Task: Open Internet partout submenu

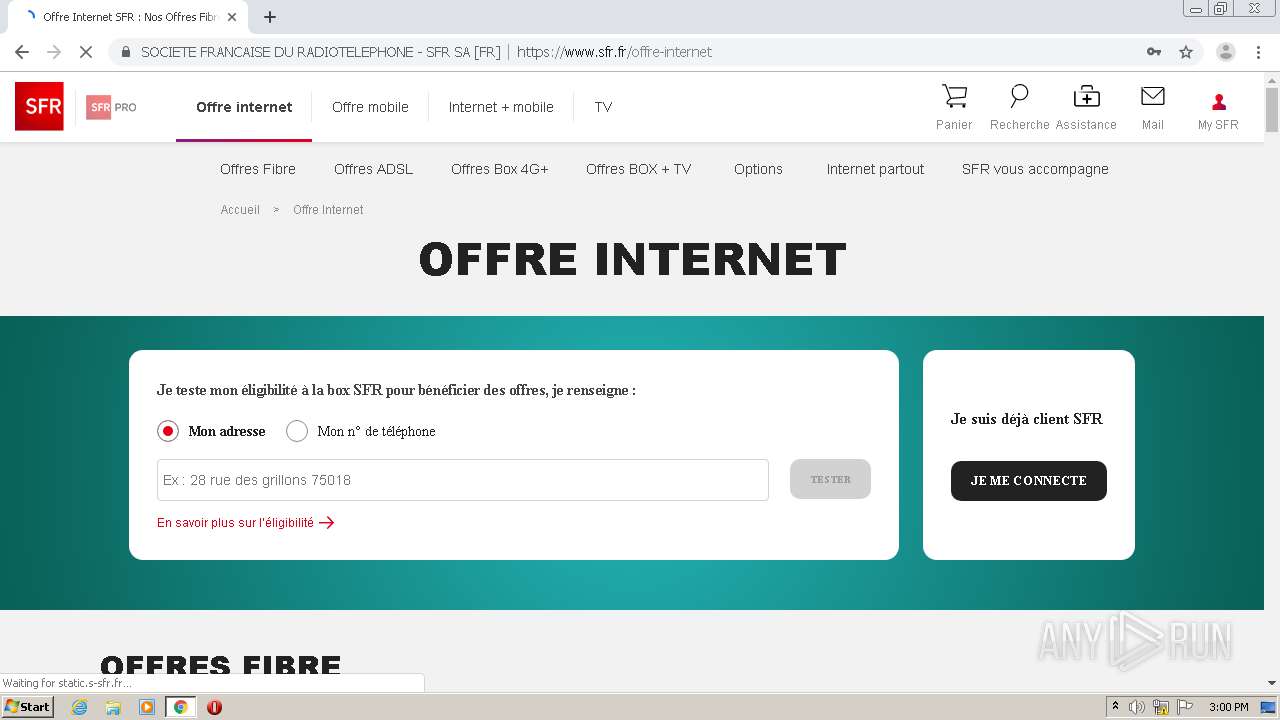Action: coord(875,169)
